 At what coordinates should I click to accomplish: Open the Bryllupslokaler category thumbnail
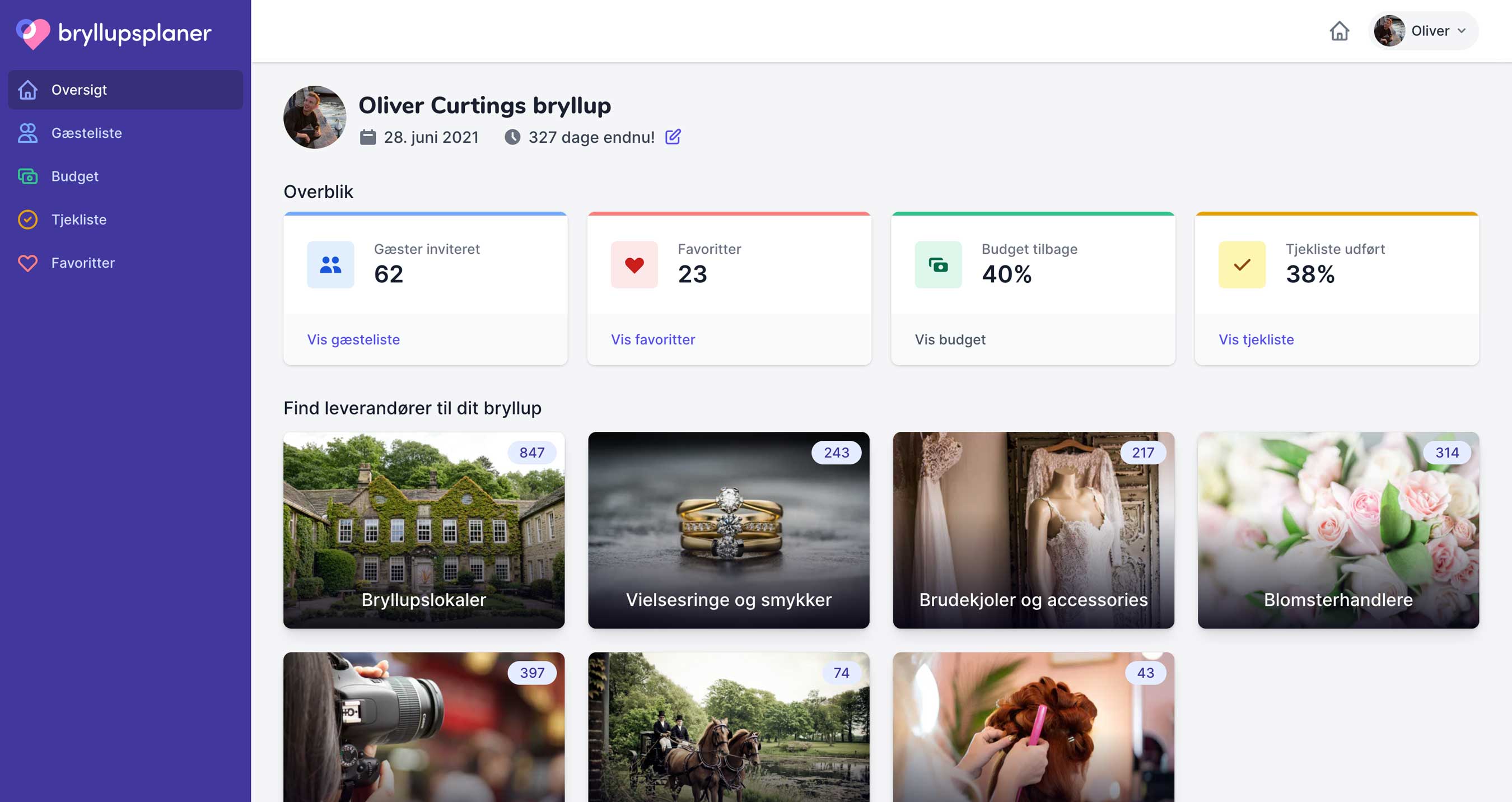coord(424,530)
